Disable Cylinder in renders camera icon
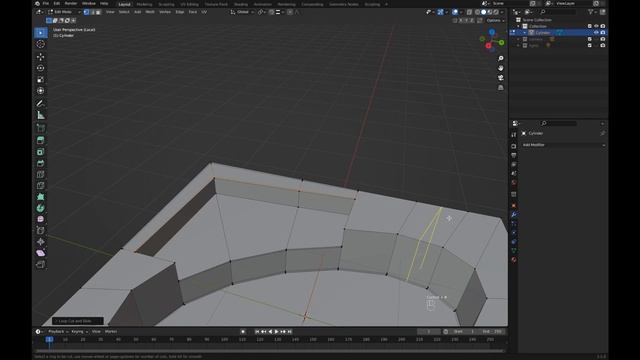640x360 pixels. coord(603,33)
